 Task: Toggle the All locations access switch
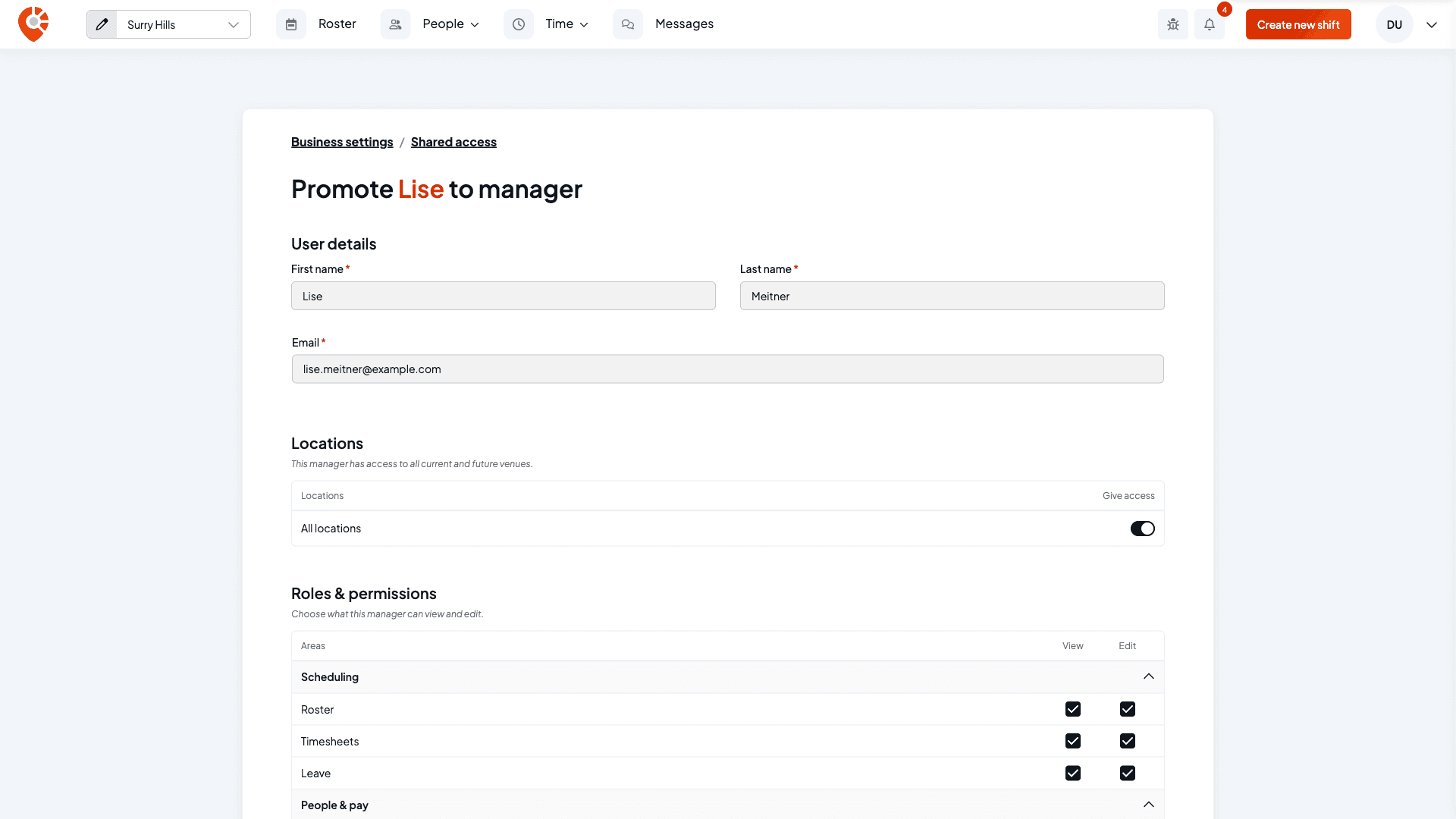click(1142, 529)
